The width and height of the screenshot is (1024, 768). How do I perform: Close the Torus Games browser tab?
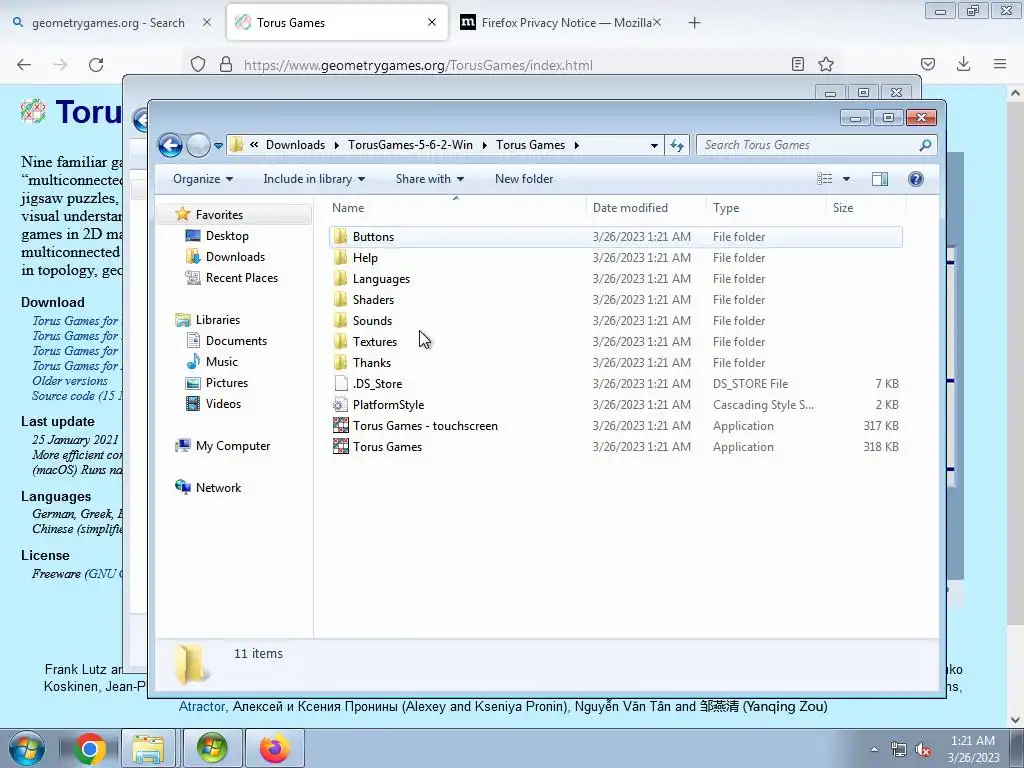432,22
